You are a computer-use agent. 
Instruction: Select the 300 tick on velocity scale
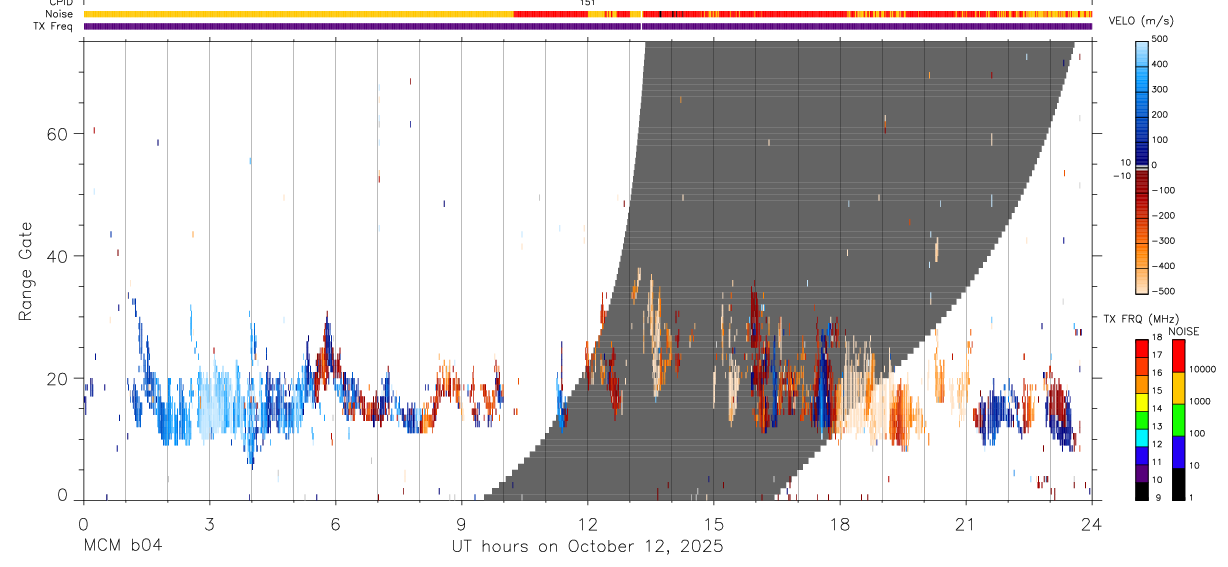(x=1162, y=89)
